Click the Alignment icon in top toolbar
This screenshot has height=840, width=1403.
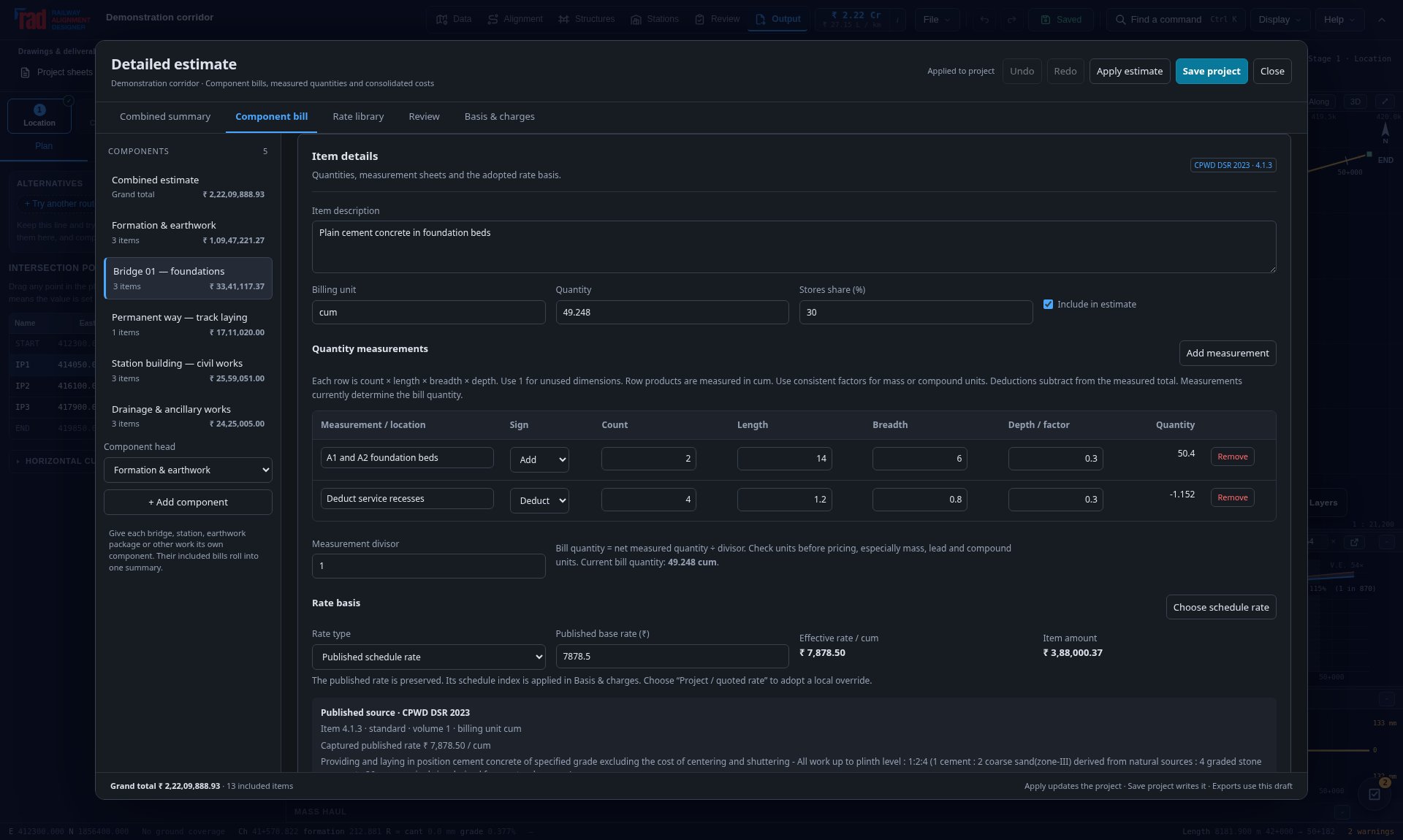[493, 20]
